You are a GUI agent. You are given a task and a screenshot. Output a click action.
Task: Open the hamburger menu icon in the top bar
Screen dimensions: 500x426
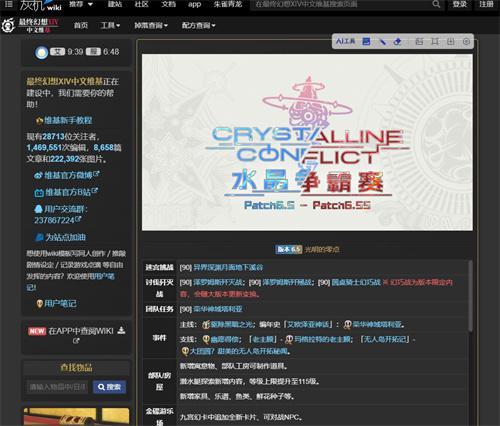point(8,4)
